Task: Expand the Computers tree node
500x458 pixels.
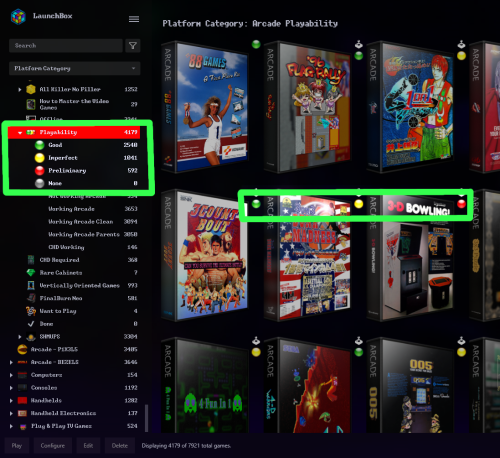Action: 11,375
